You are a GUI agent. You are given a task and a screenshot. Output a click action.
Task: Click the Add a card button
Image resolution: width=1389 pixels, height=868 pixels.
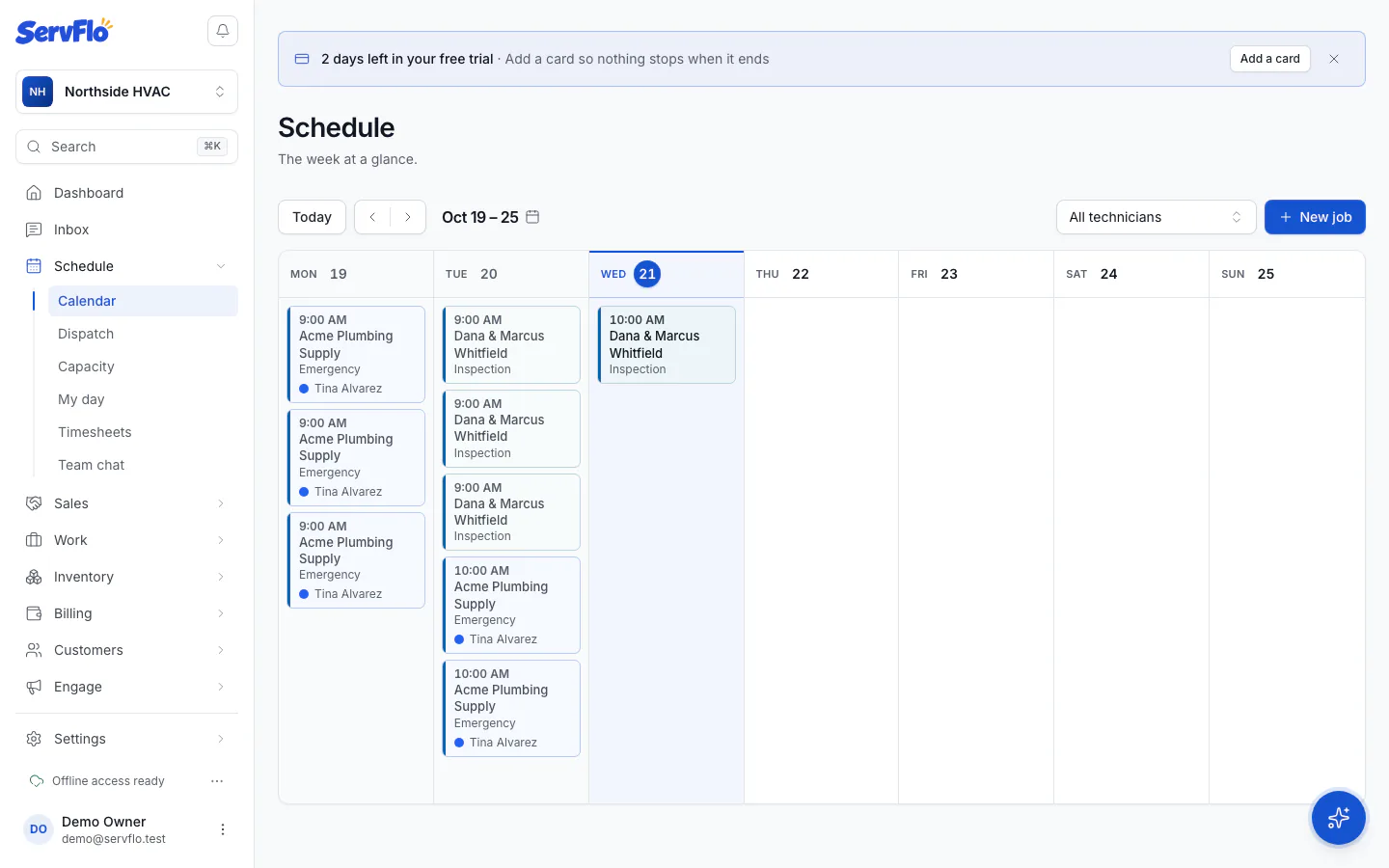pos(1269,59)
